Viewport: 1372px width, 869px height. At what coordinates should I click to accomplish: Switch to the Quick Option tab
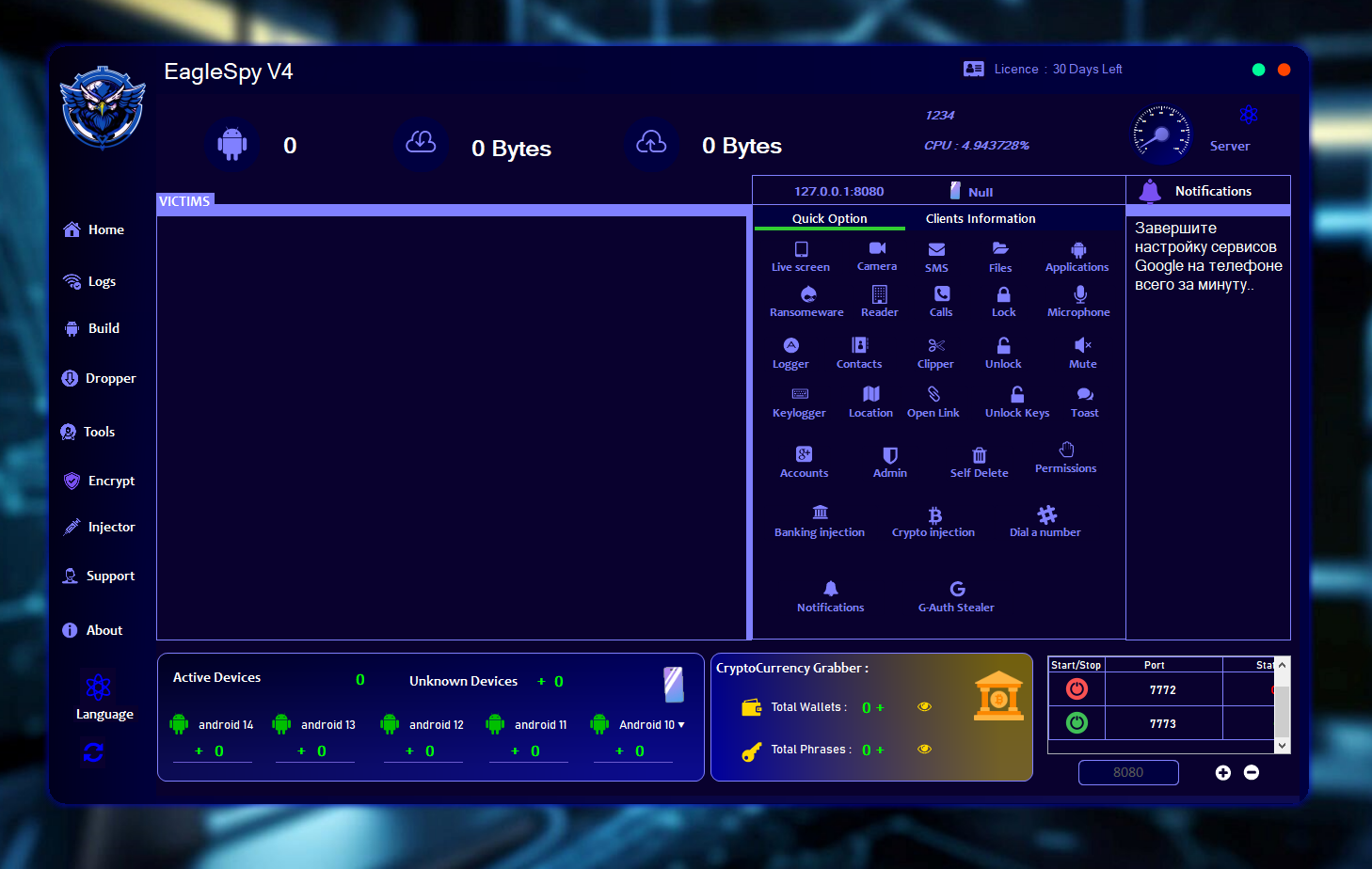(830, 219)
